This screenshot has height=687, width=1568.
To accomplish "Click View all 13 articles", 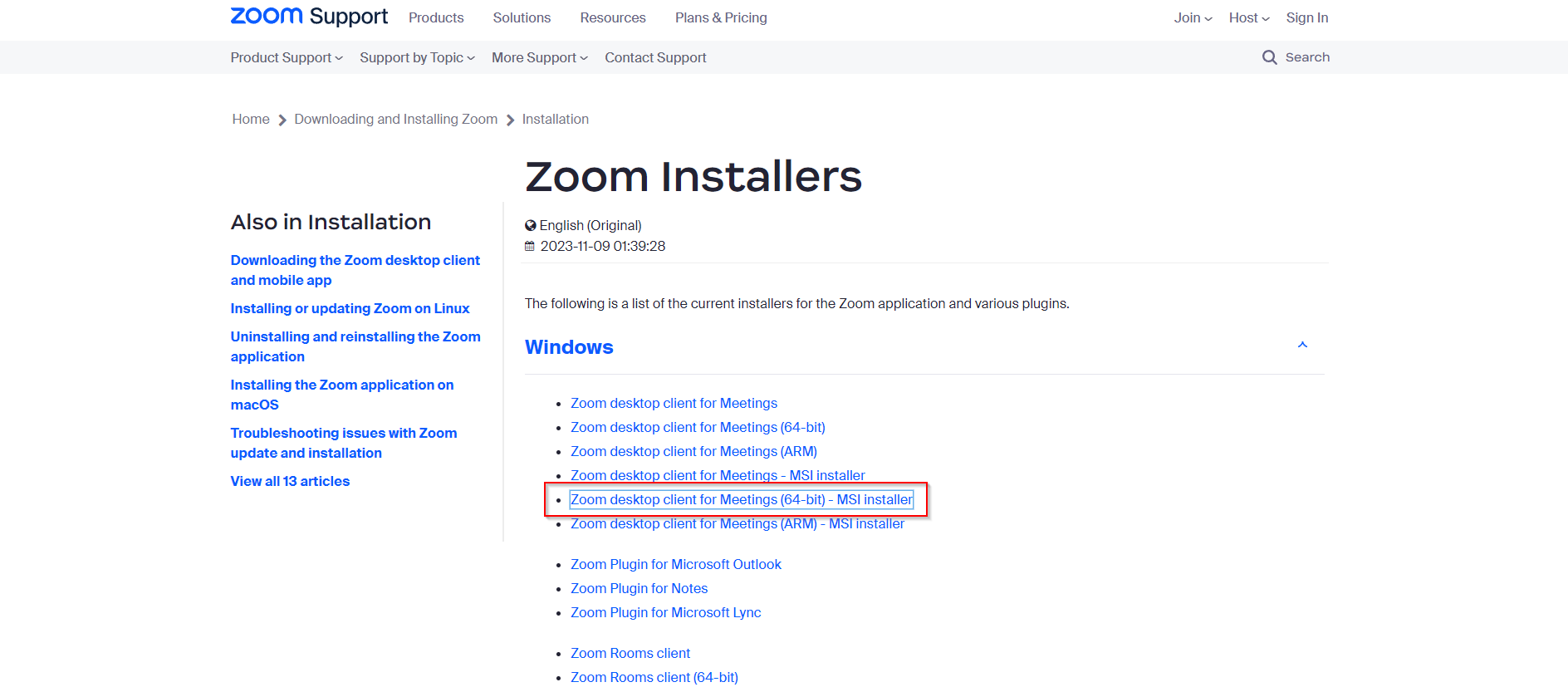I will [x=290, y=481].
